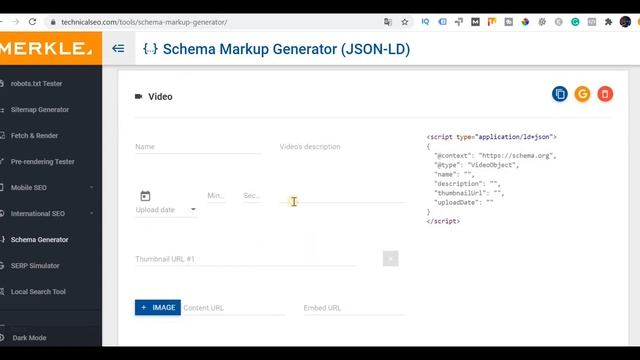Viewport: 640px width, 360px height.
Task: Focus the Content URL field
Action: click(x=233, y=308)
